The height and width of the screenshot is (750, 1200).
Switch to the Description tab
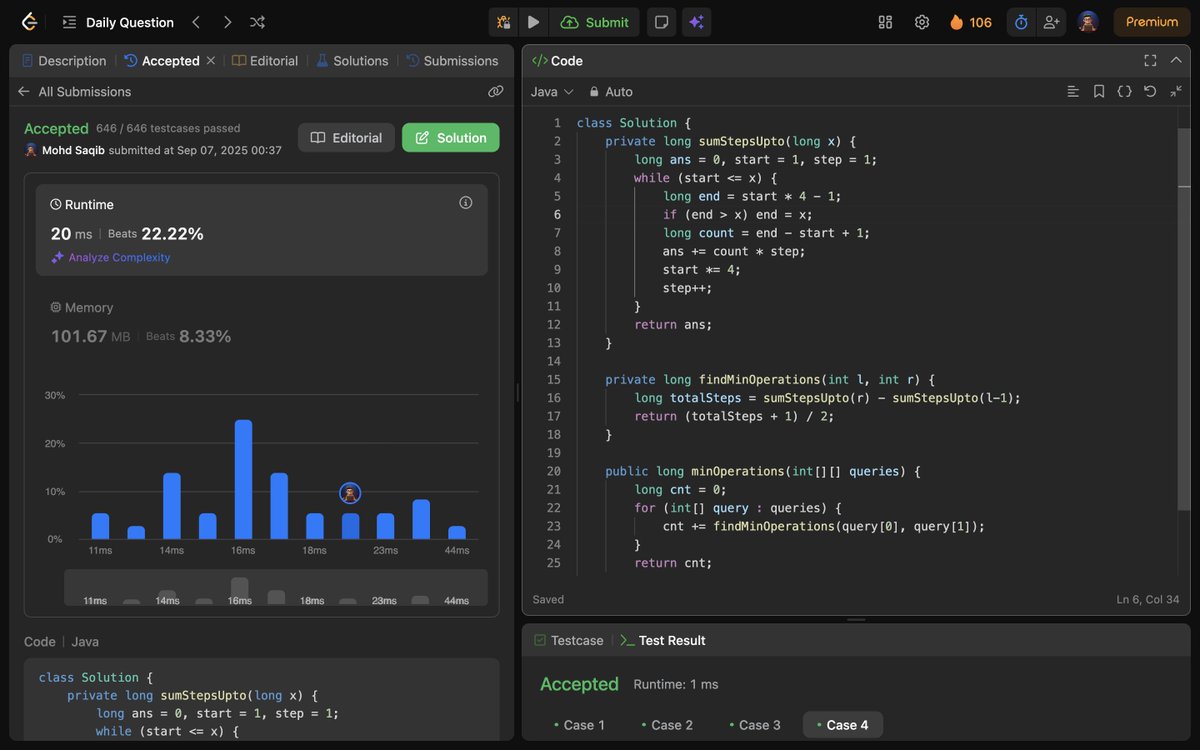coord(64,61)
